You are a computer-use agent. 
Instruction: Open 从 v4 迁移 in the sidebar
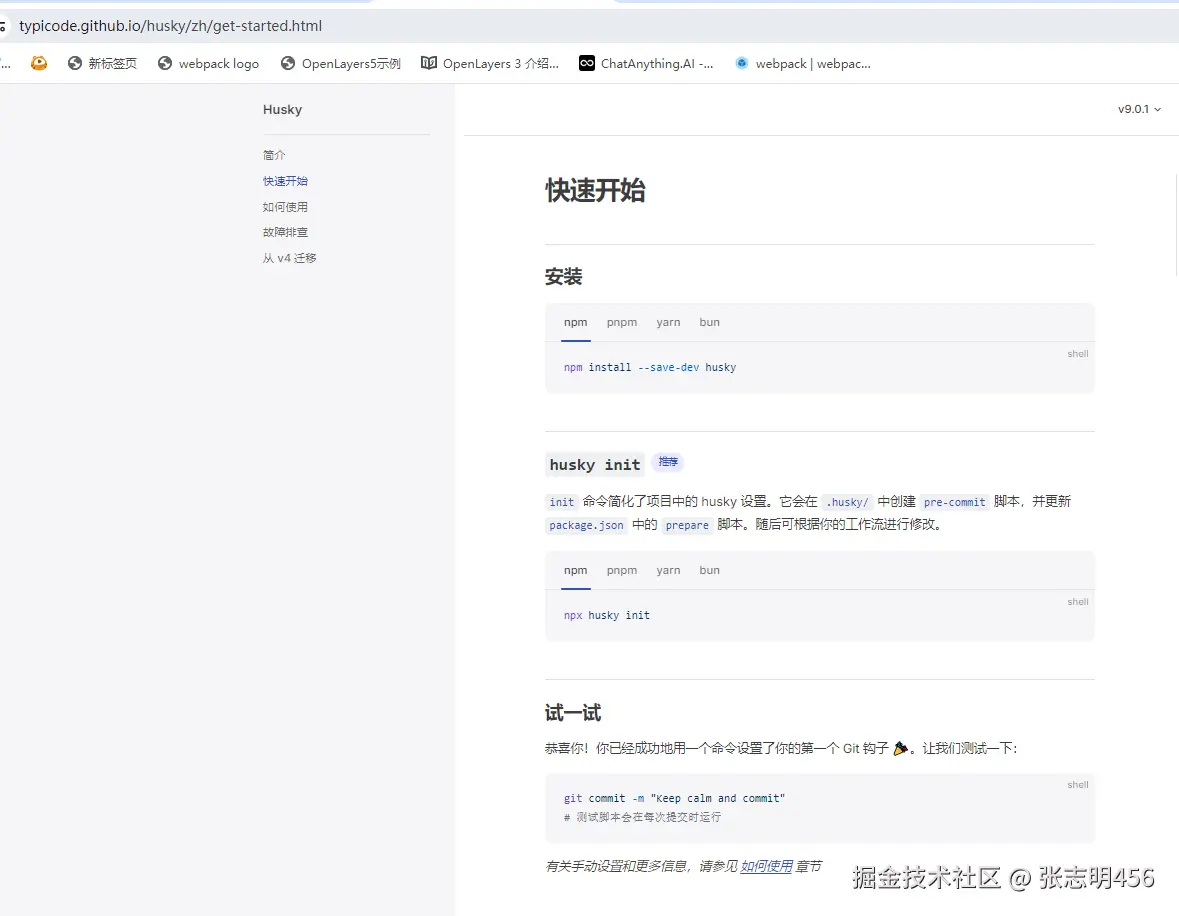coord(289,258)
